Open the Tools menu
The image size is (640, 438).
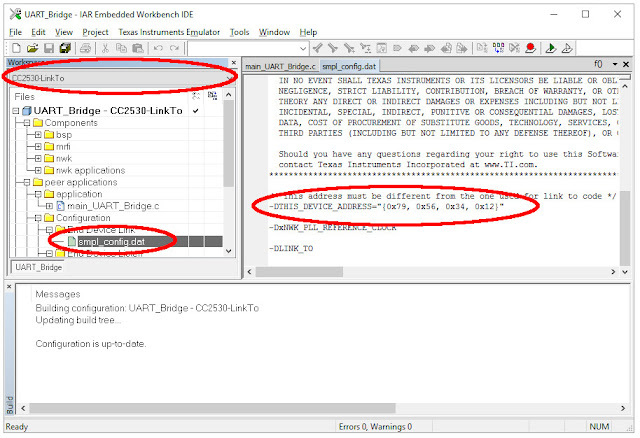pyautogui.click(x=239, y=32)
